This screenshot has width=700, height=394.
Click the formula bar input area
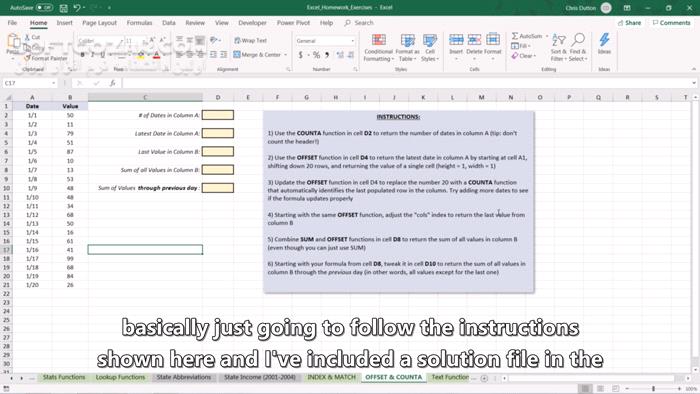405,83
